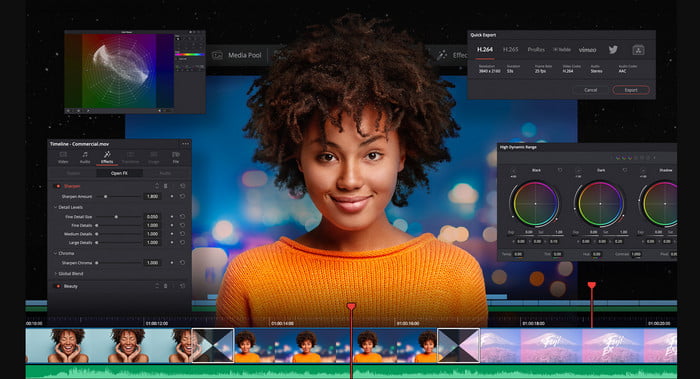Adjust the Sharpen Amount slider
This screenshot has width=700, height=379.
click(x=118, y=196)
